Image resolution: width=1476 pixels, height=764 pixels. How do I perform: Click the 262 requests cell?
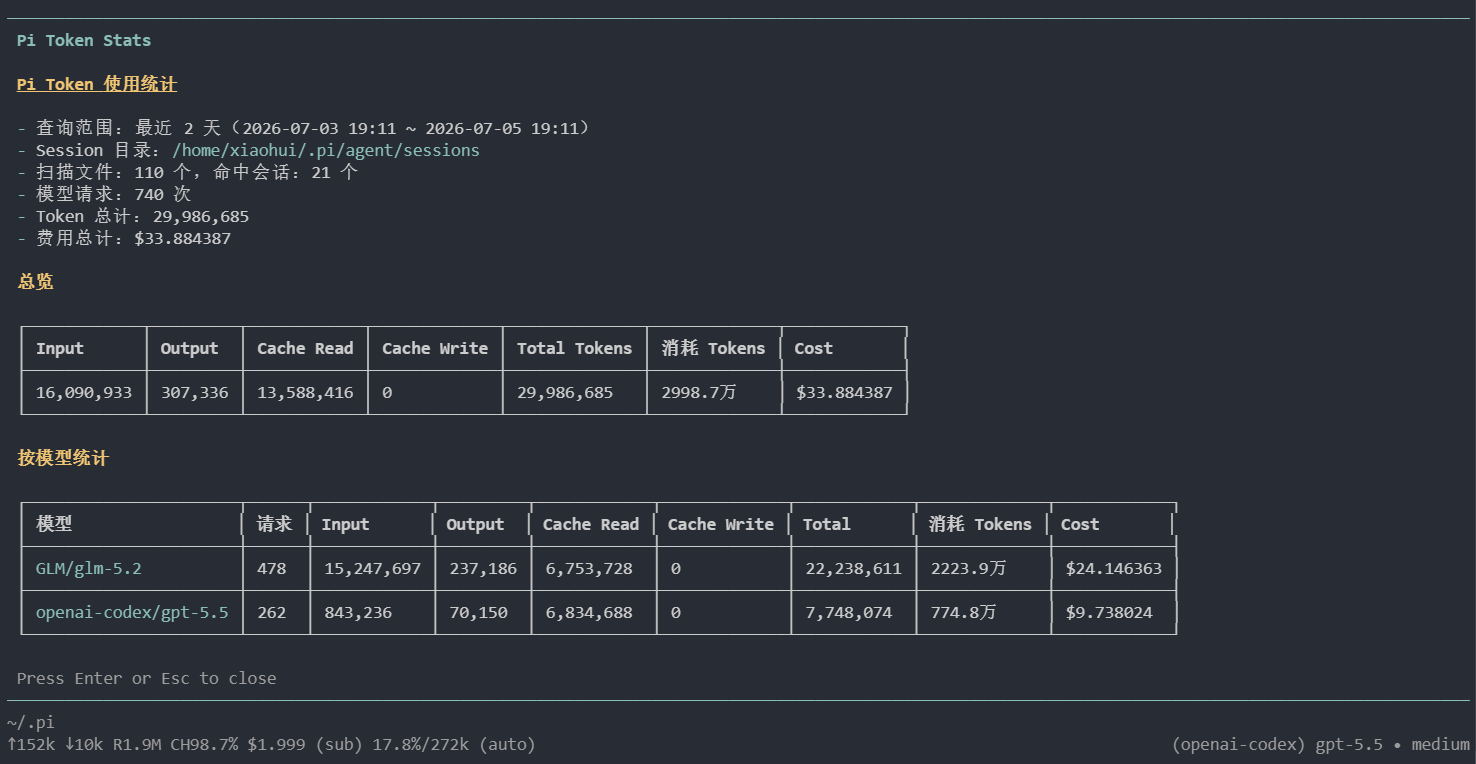pos(271,613)
